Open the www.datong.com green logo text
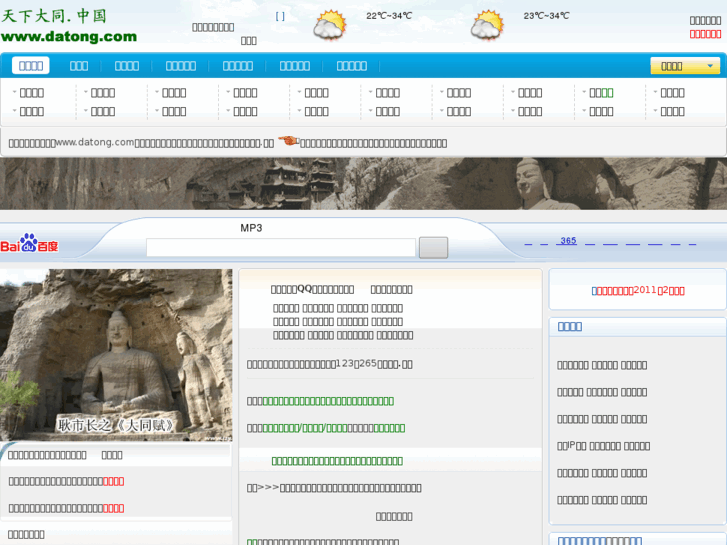727x545 pixels. [x=69, y=37]
